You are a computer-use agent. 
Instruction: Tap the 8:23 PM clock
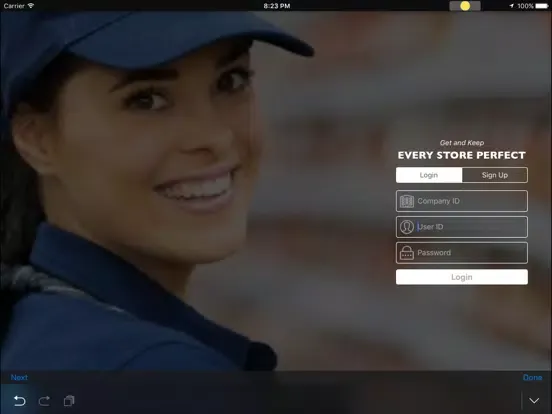[x=277, y=6]
